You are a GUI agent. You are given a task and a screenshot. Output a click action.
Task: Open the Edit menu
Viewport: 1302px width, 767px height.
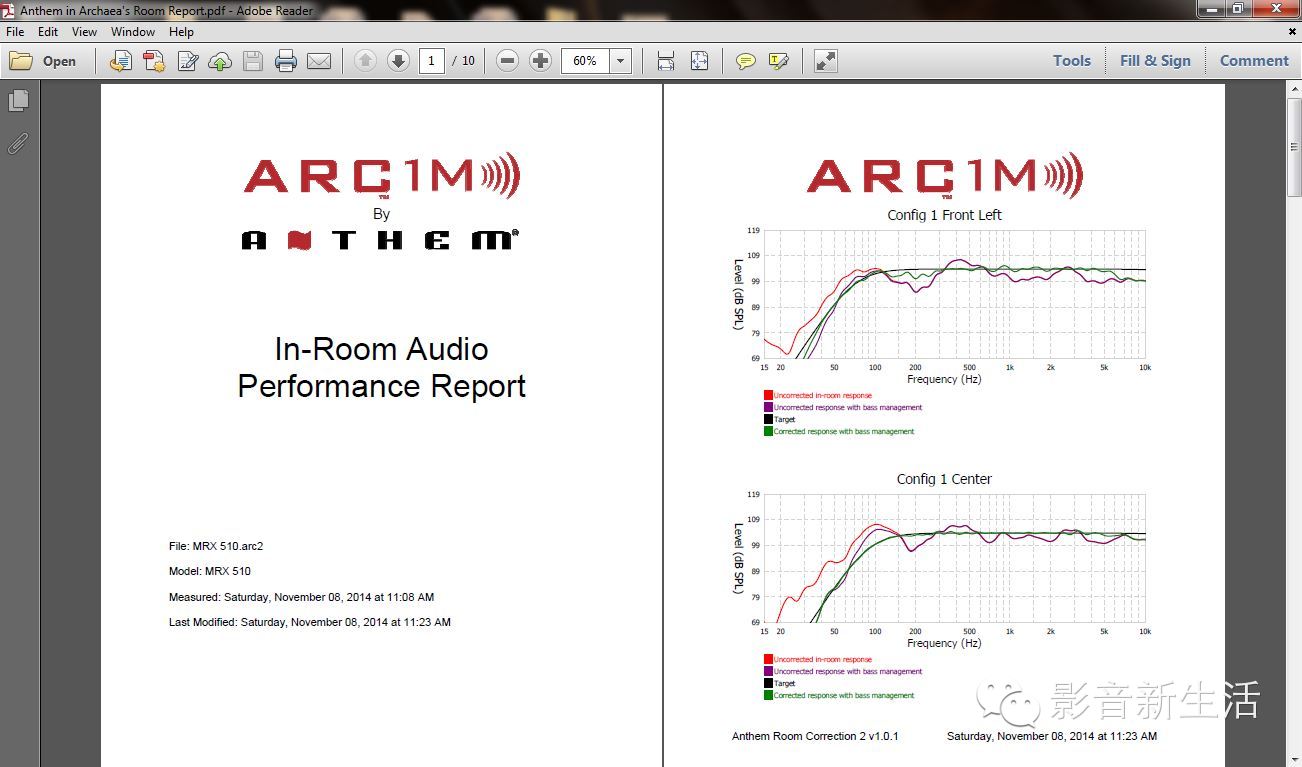click(x=48, y=32)
